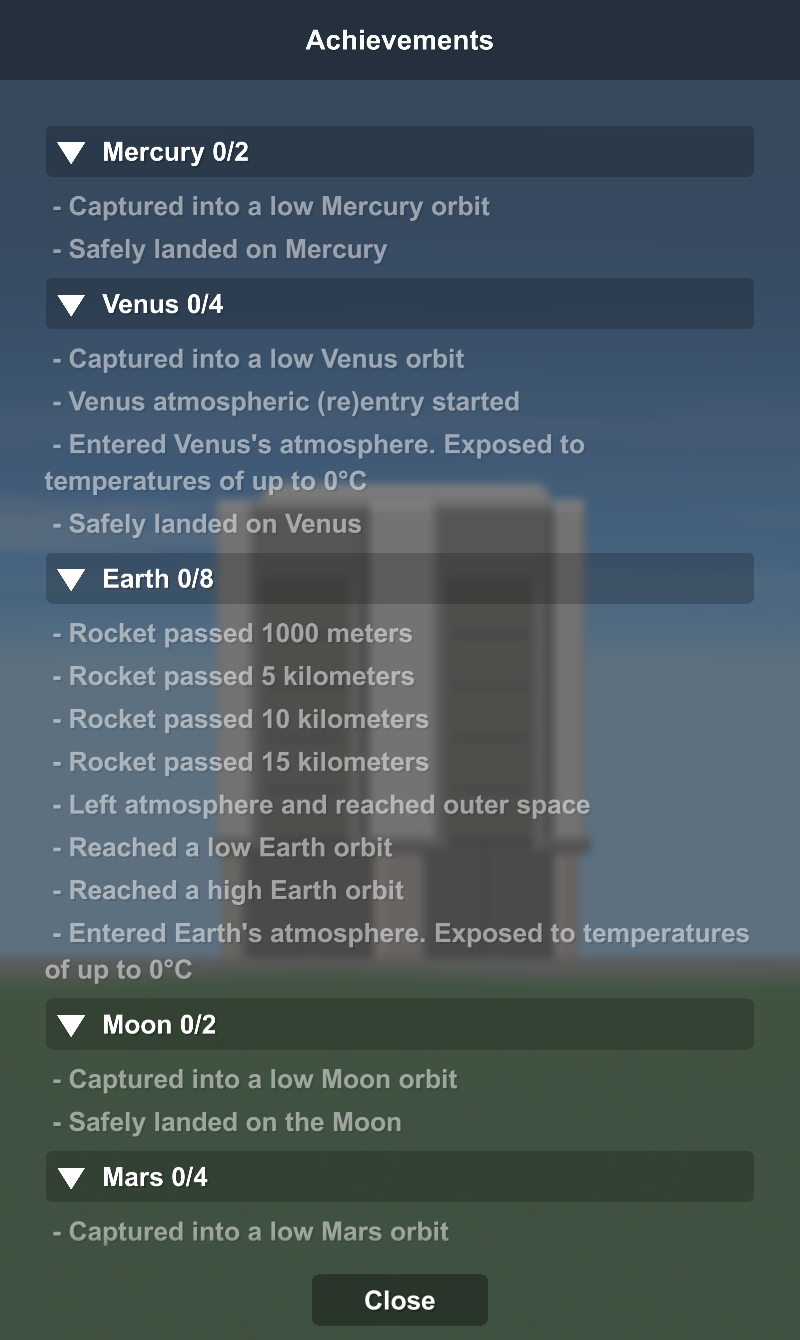The height and width of the screenshot is (1340, 800).
Task: Click 'Venus atmospheric (re)entry started' entry
Action: 294,402
